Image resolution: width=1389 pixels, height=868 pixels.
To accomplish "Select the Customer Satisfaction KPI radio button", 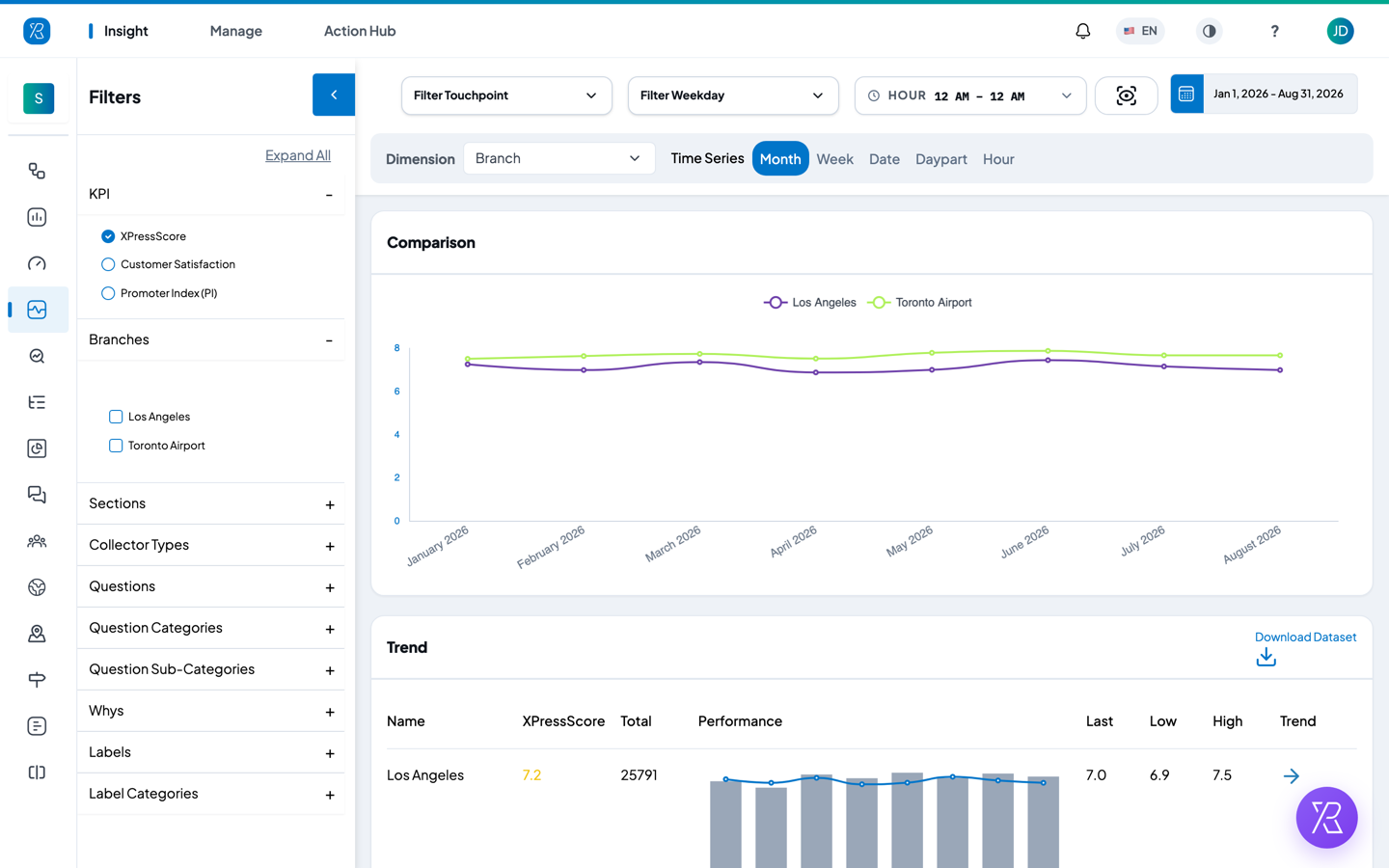I will coord(108,264).
